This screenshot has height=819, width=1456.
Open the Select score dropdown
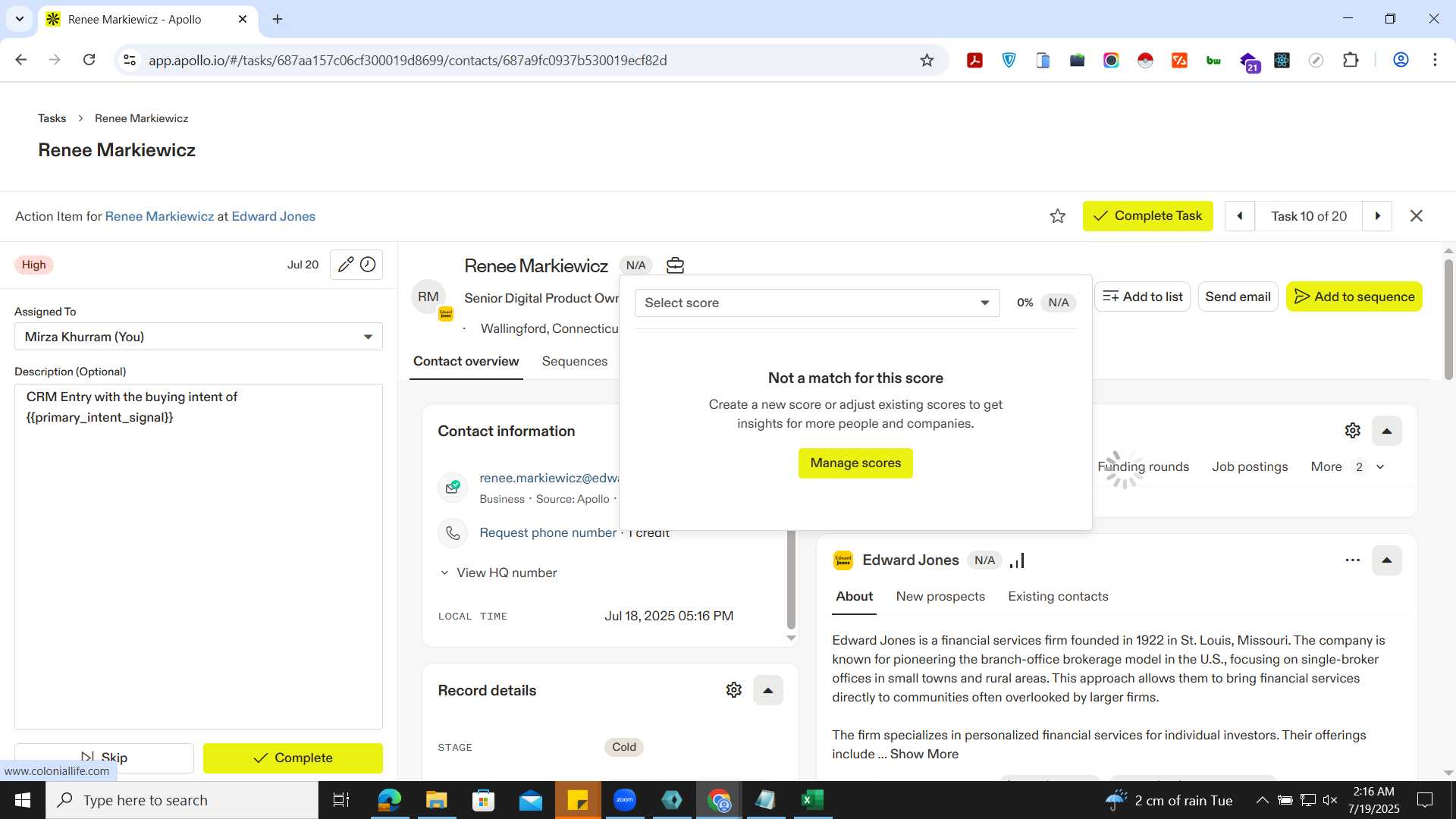coord(817,303)
